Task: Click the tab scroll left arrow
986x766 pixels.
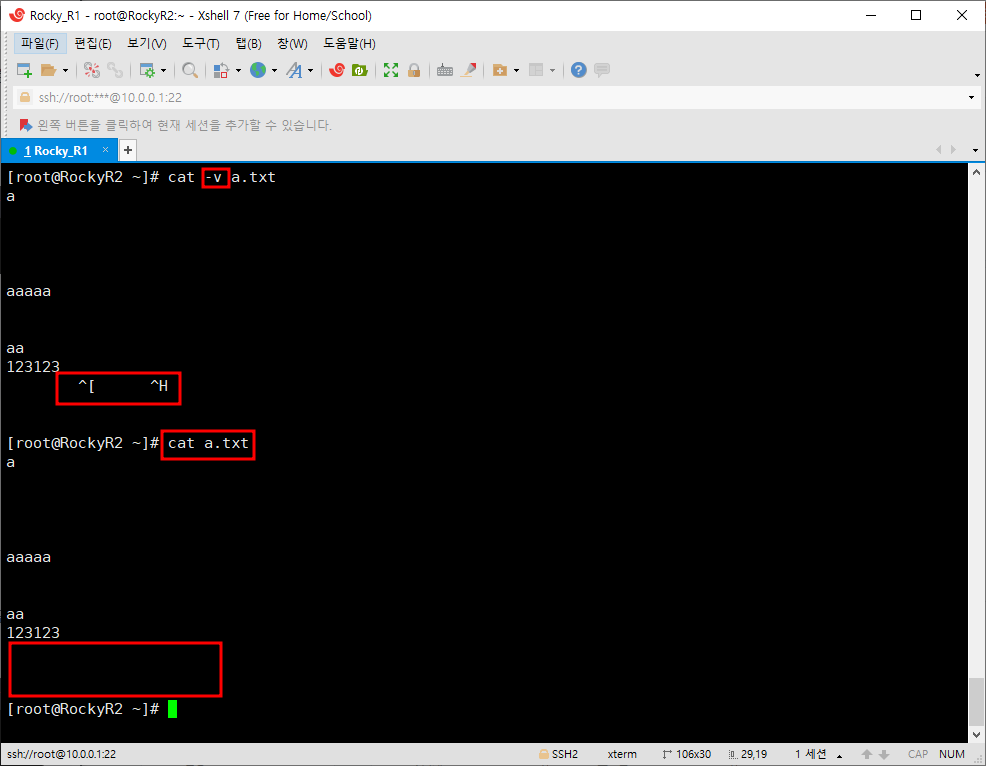Action: click(x=938, y=150)
